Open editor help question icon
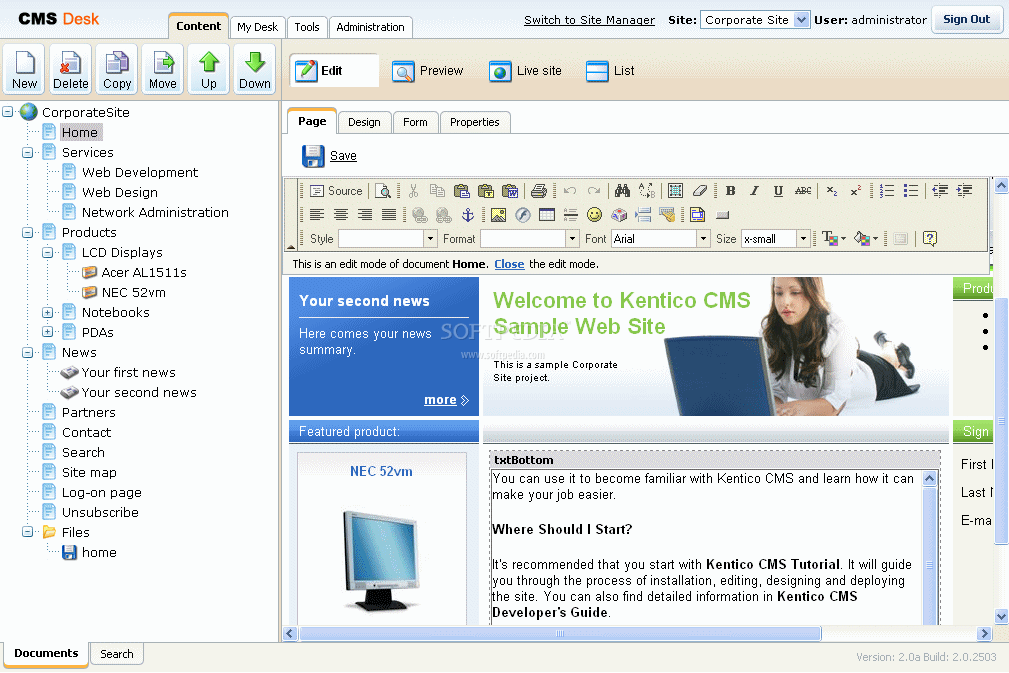1009x673 pixels. point(929,239)
